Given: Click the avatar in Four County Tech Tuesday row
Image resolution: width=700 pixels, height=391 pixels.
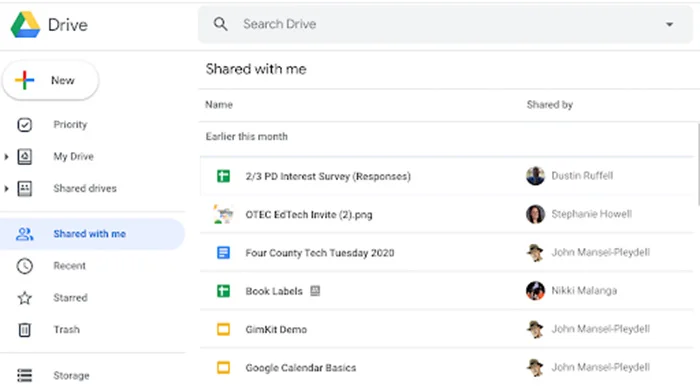Looking at the screenshot, I should point(535,253).
